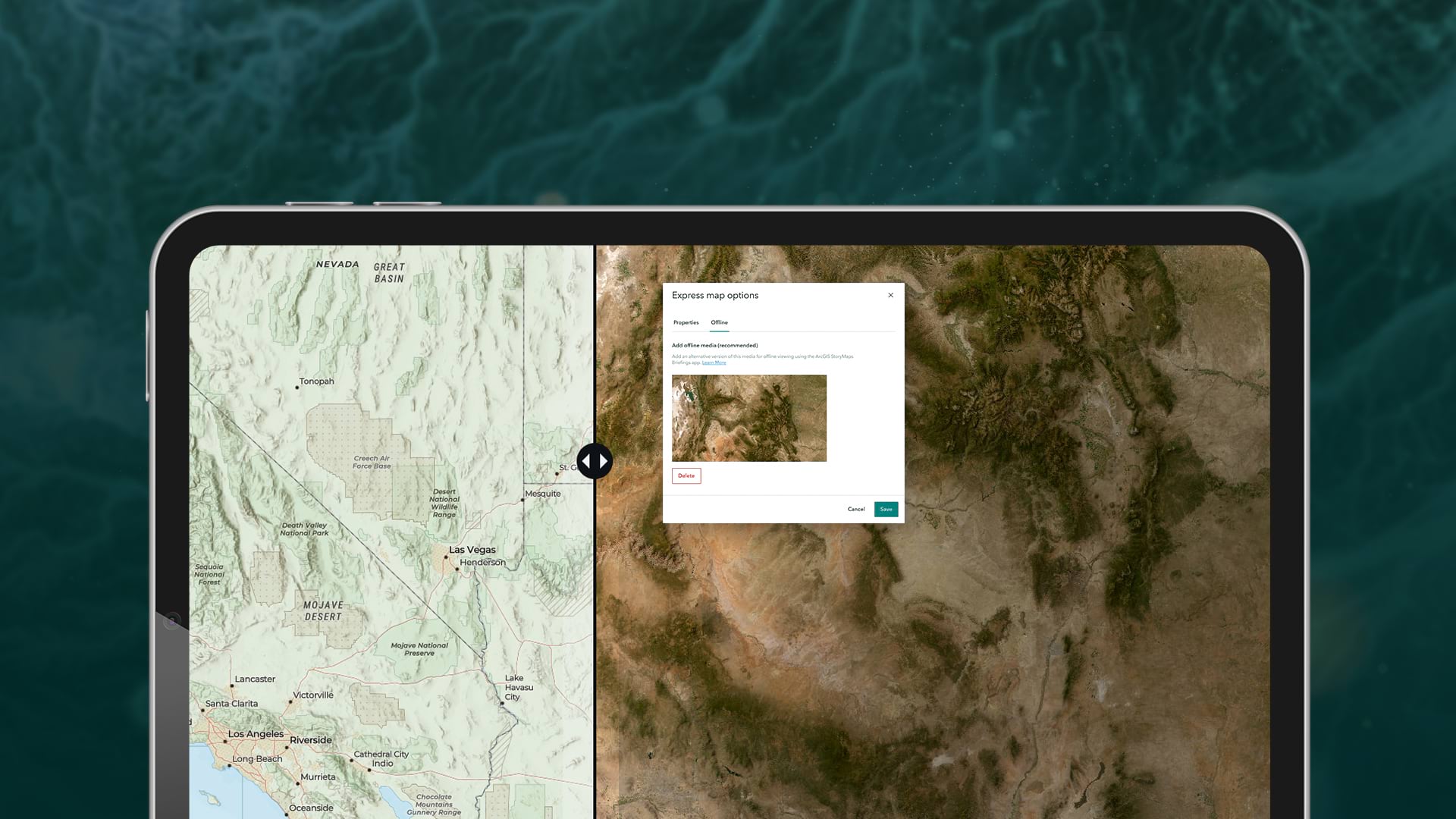Switch to the Properties tab
Image resolution: width=1456 pixels, height=819 pixels.
(686, 322)
